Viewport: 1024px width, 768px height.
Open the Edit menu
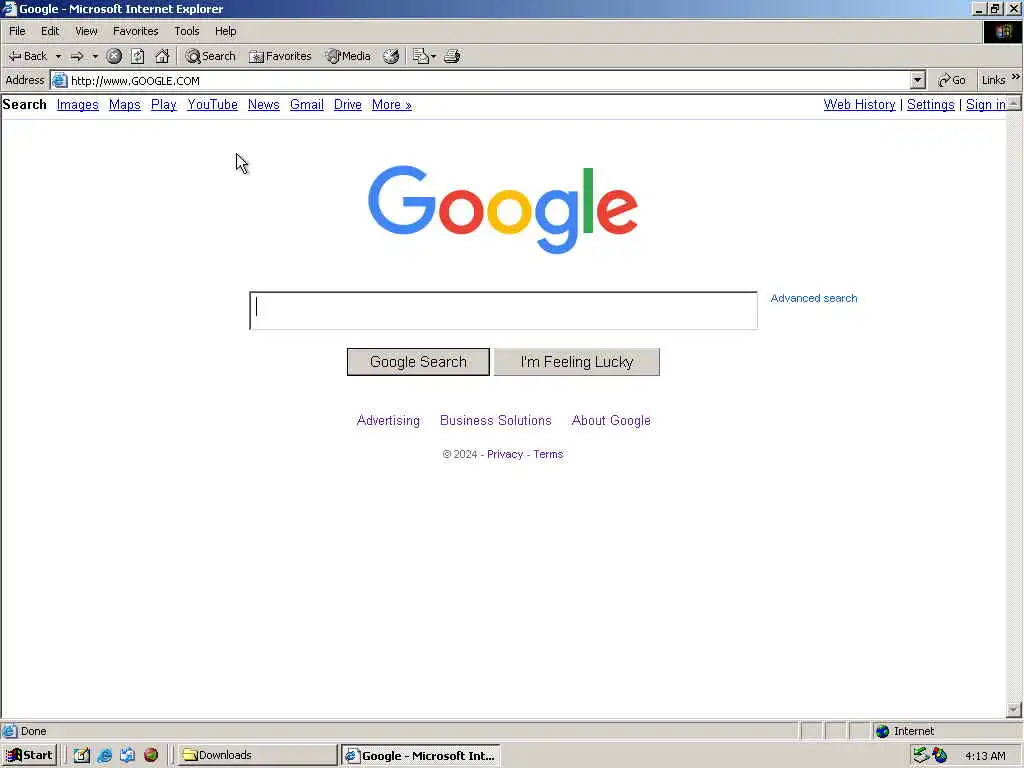(50, 31)
